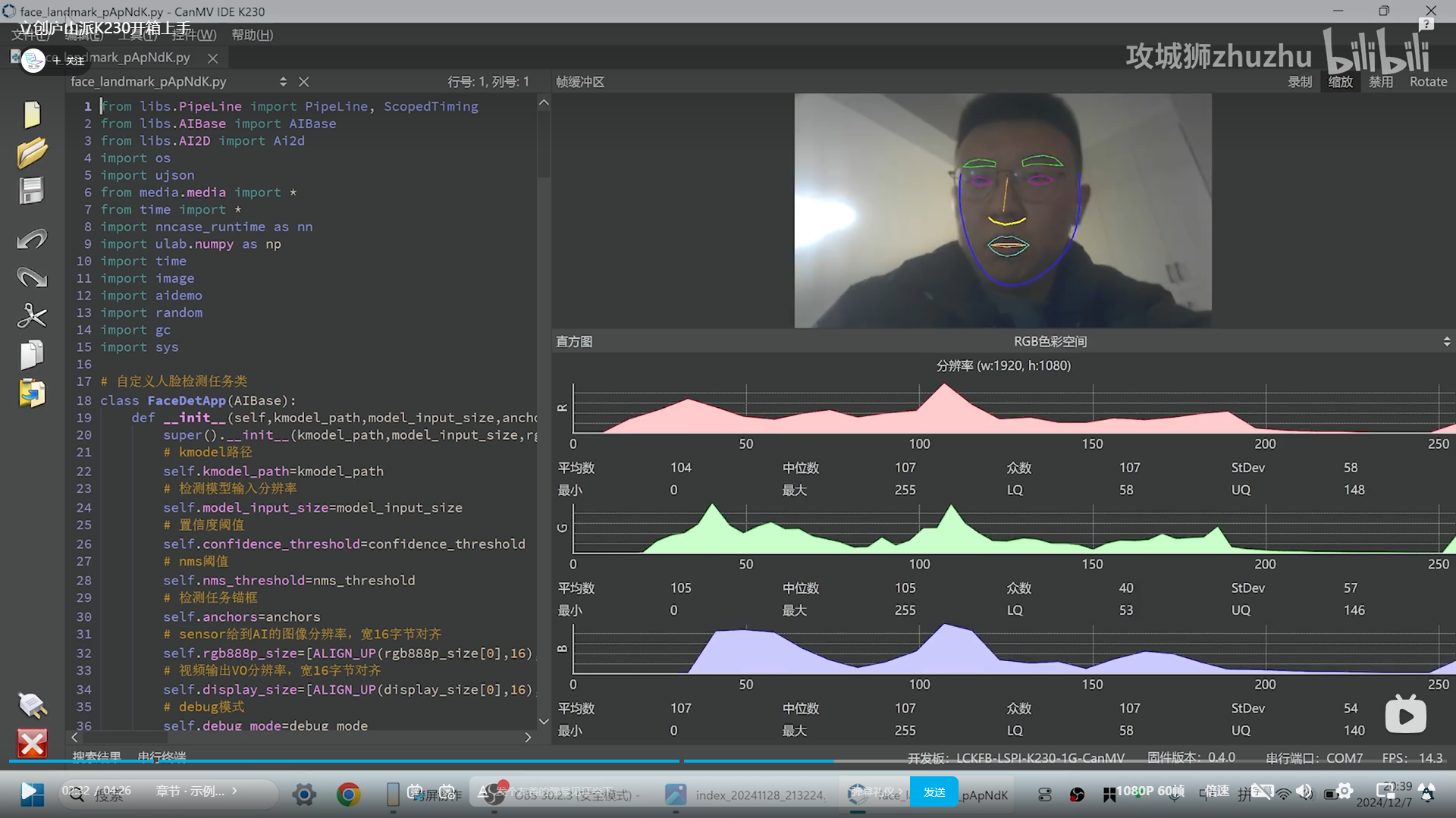This screenshot has height=818, width=1456.
Task: Close the current document with X beside filename
Action: coord(303,82)
